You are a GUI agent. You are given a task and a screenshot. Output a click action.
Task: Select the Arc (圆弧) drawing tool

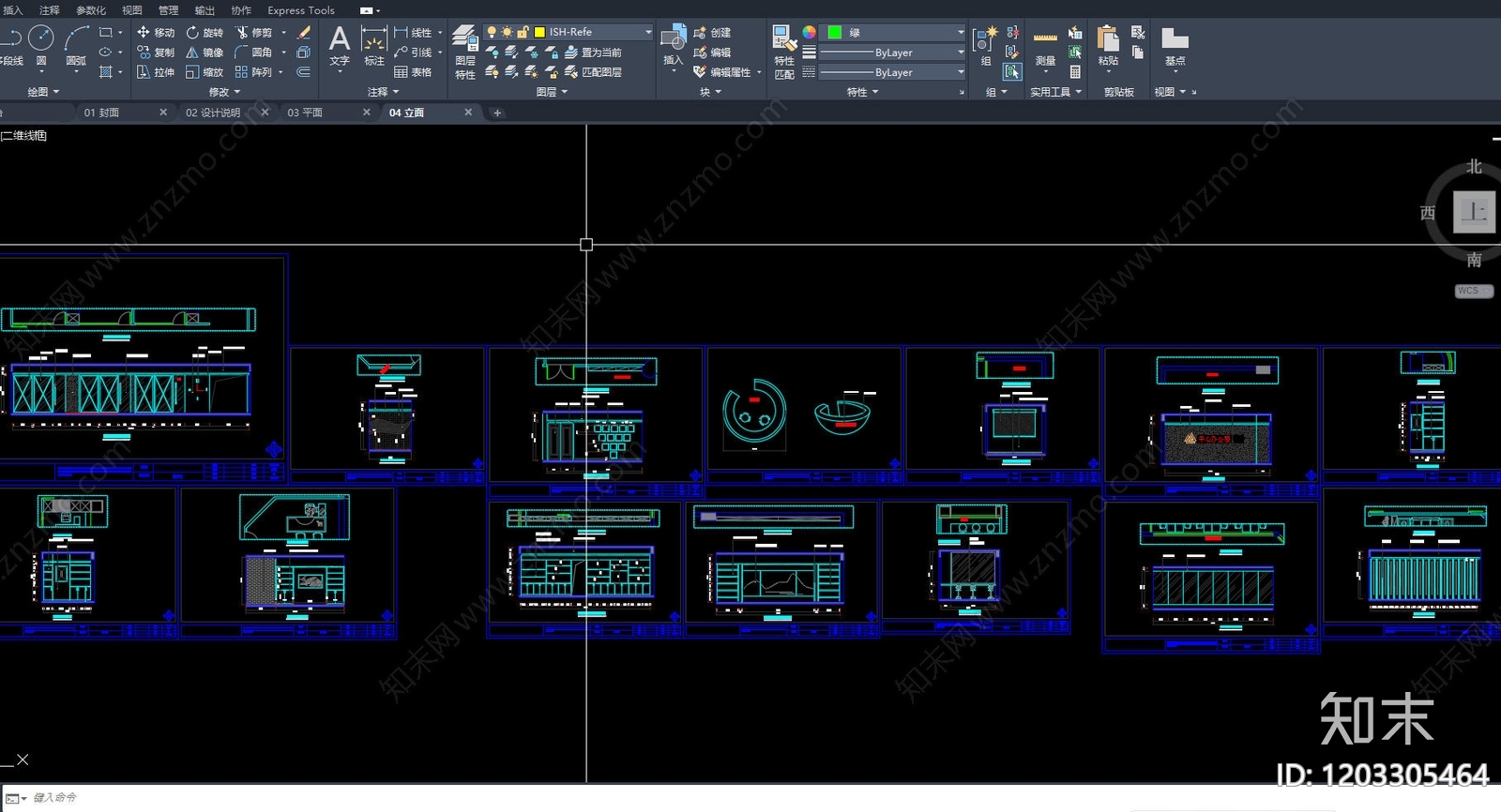click(x=76, y=47)
